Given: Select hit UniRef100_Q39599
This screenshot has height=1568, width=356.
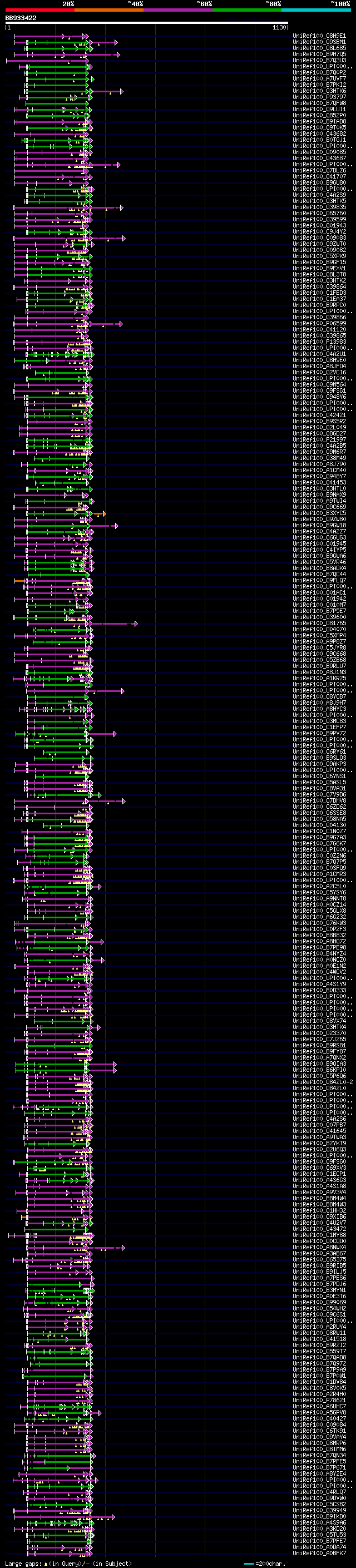Looking at the screenshot, I should (319, 220).
